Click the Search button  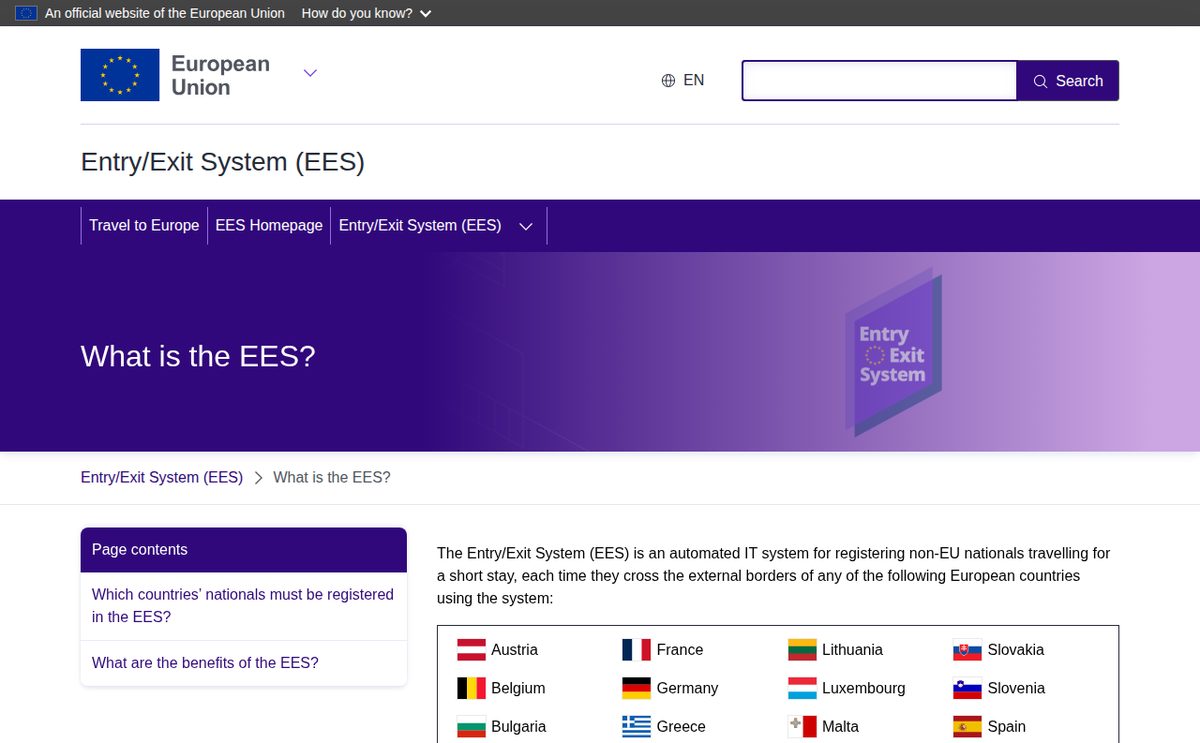pos(1068,81)
